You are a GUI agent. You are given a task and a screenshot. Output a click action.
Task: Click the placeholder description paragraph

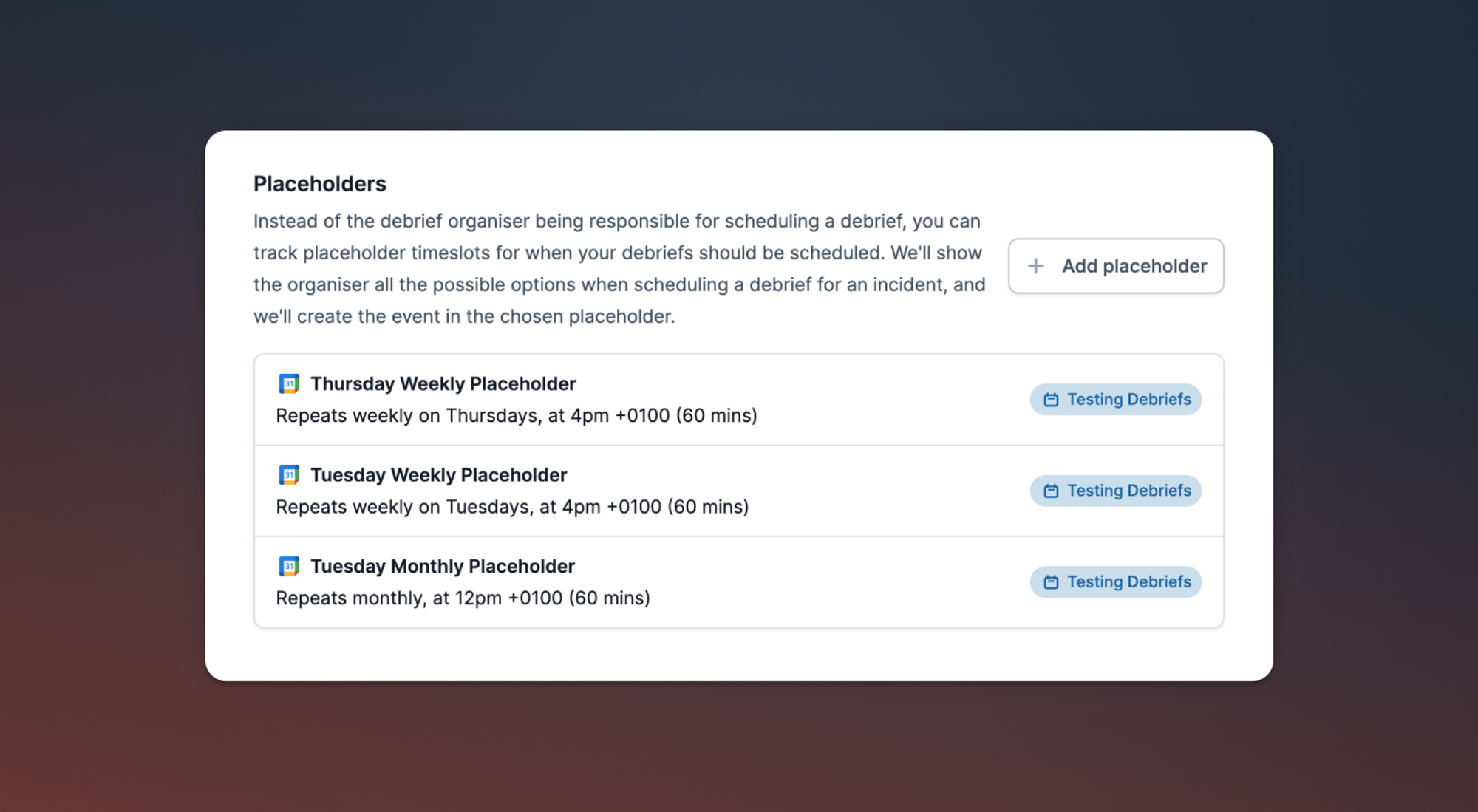[x=619, y=269]
